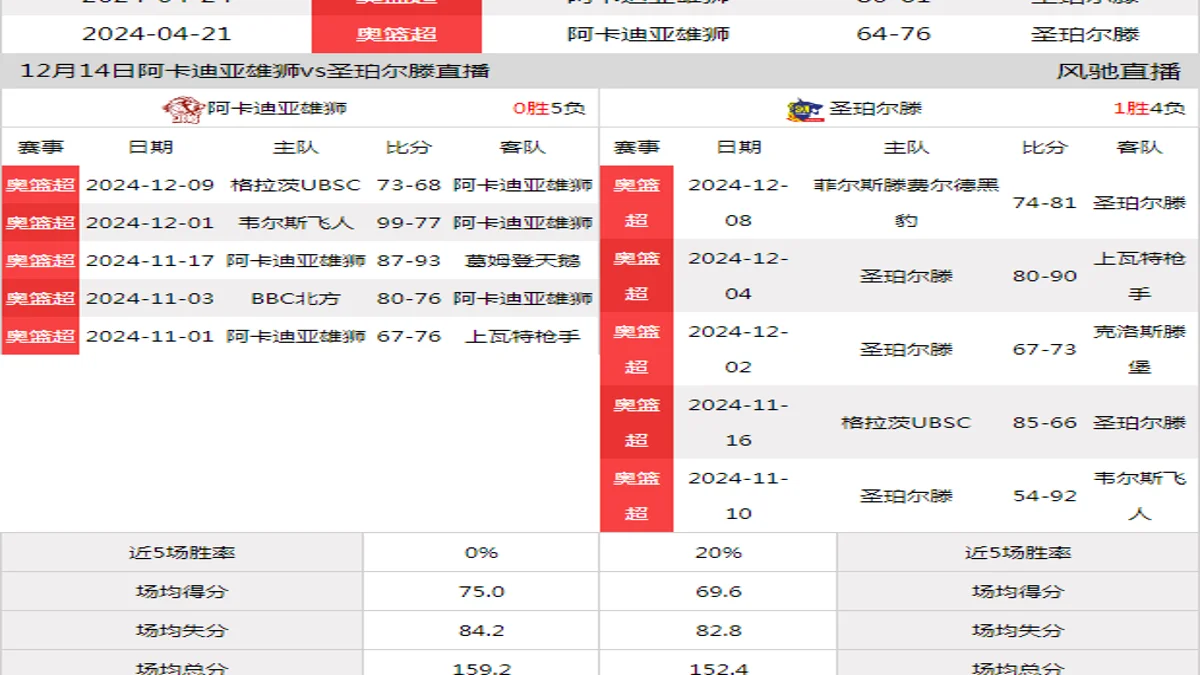The width and height of the screenshot is (1200, 675).
Task: Click average conceded value 84.2
Action: (x=481, y=631)
